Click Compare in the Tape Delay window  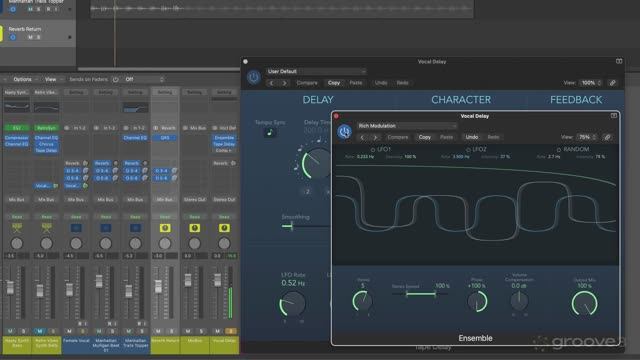coord(307,83)
